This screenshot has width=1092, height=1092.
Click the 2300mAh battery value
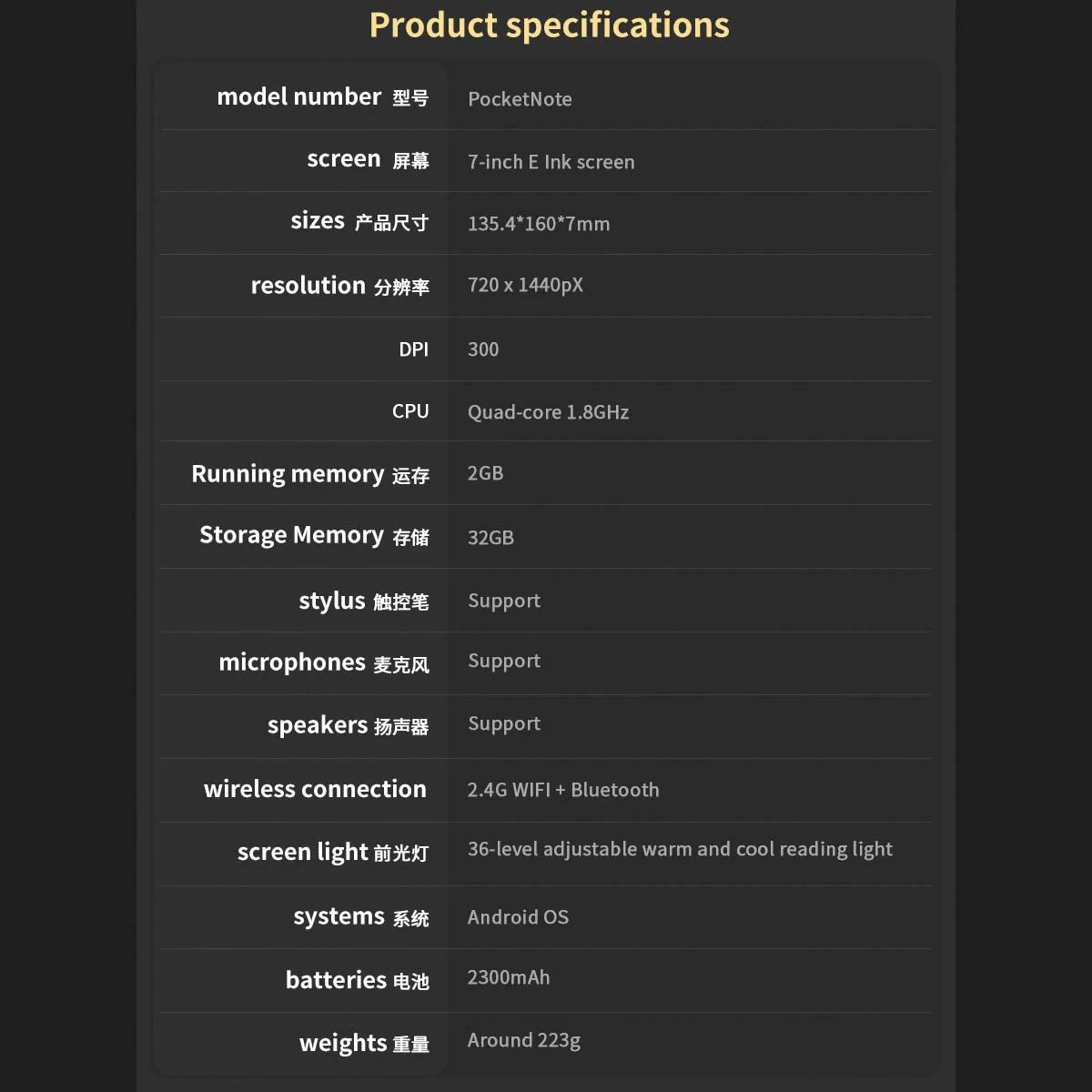(508, 978)
